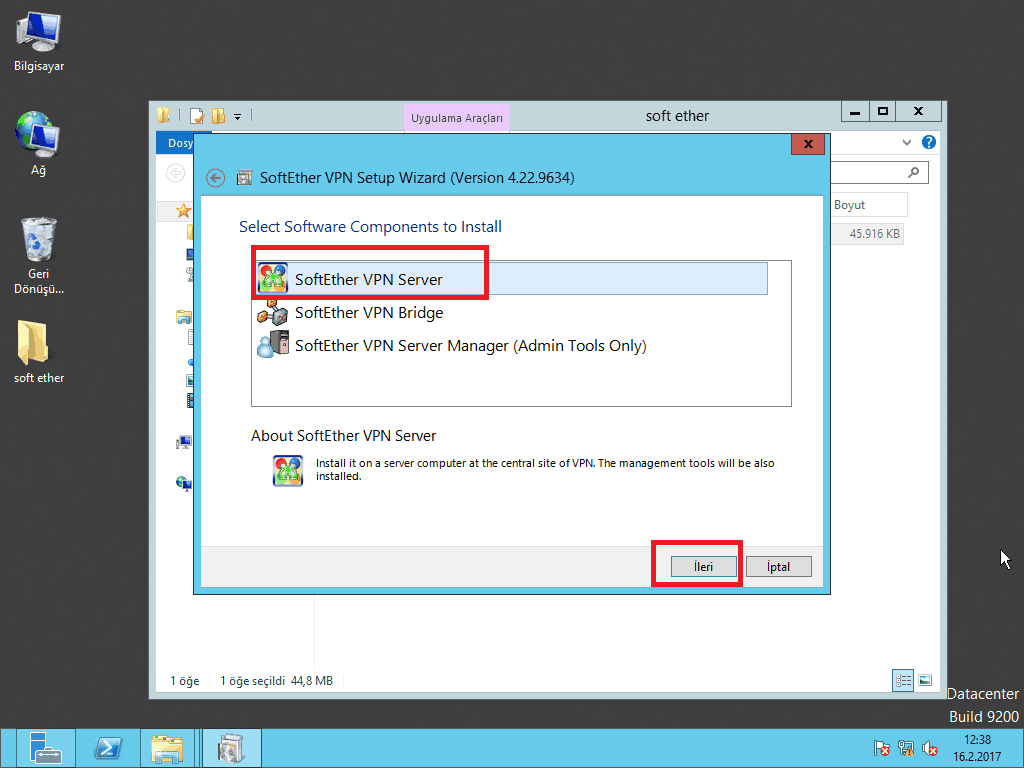The image size is (1024, 768).
Task: Click the About section VPN Server icon
Action: point(288,470)
